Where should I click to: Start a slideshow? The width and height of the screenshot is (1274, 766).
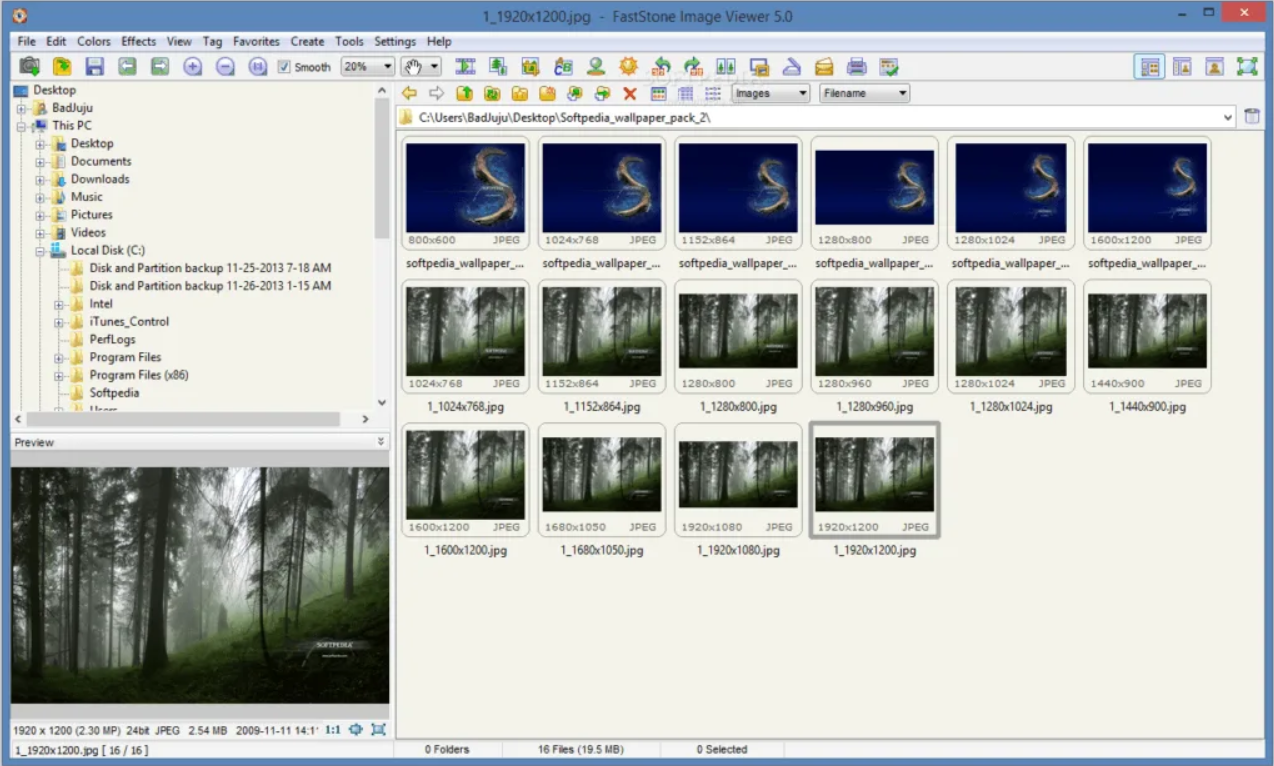coord(465,66)
